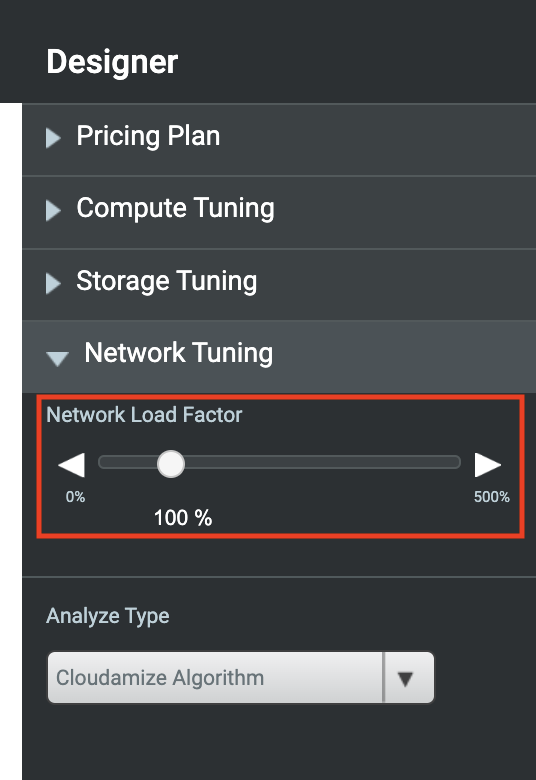Click the Analyze Type label

pos(108,616)
